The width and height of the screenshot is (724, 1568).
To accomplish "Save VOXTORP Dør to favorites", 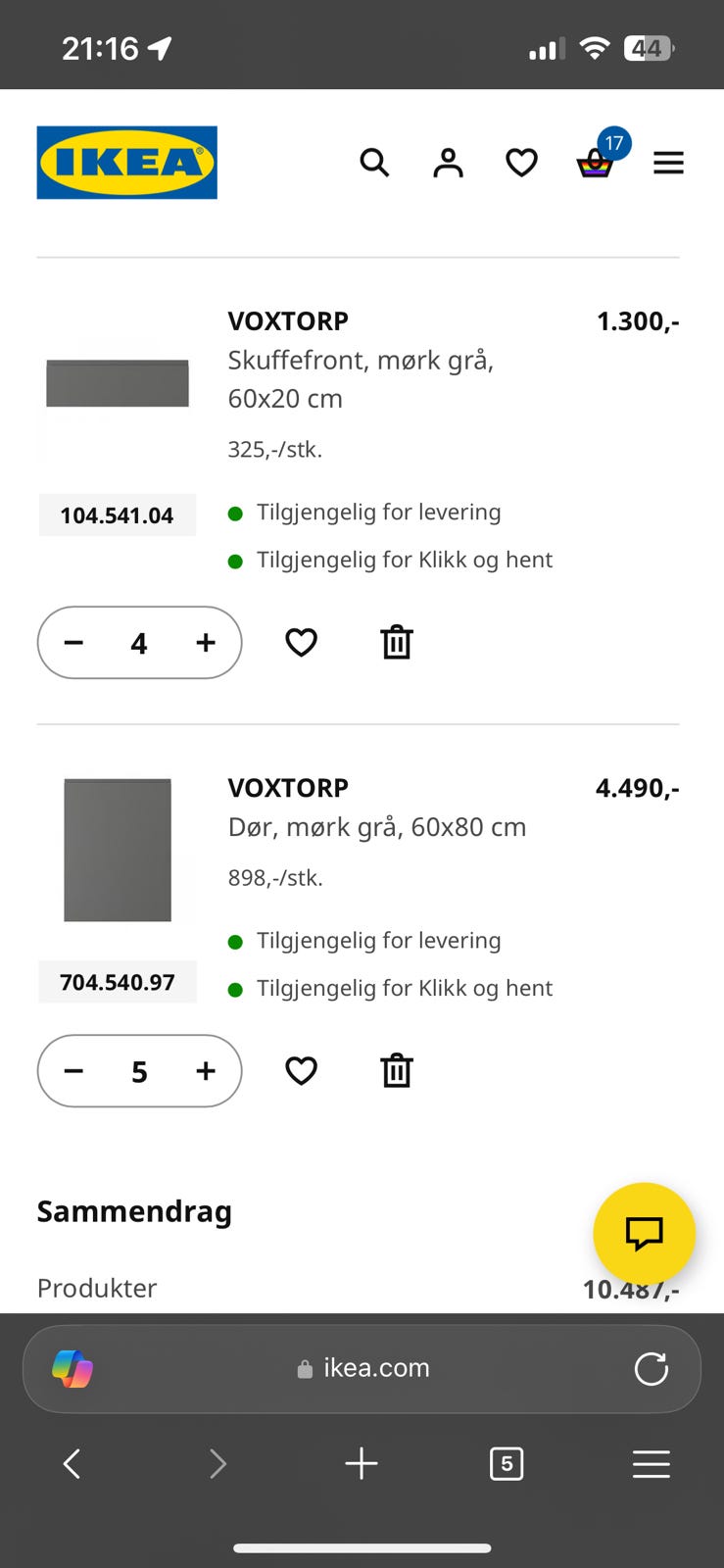I will click(301, 1071).
